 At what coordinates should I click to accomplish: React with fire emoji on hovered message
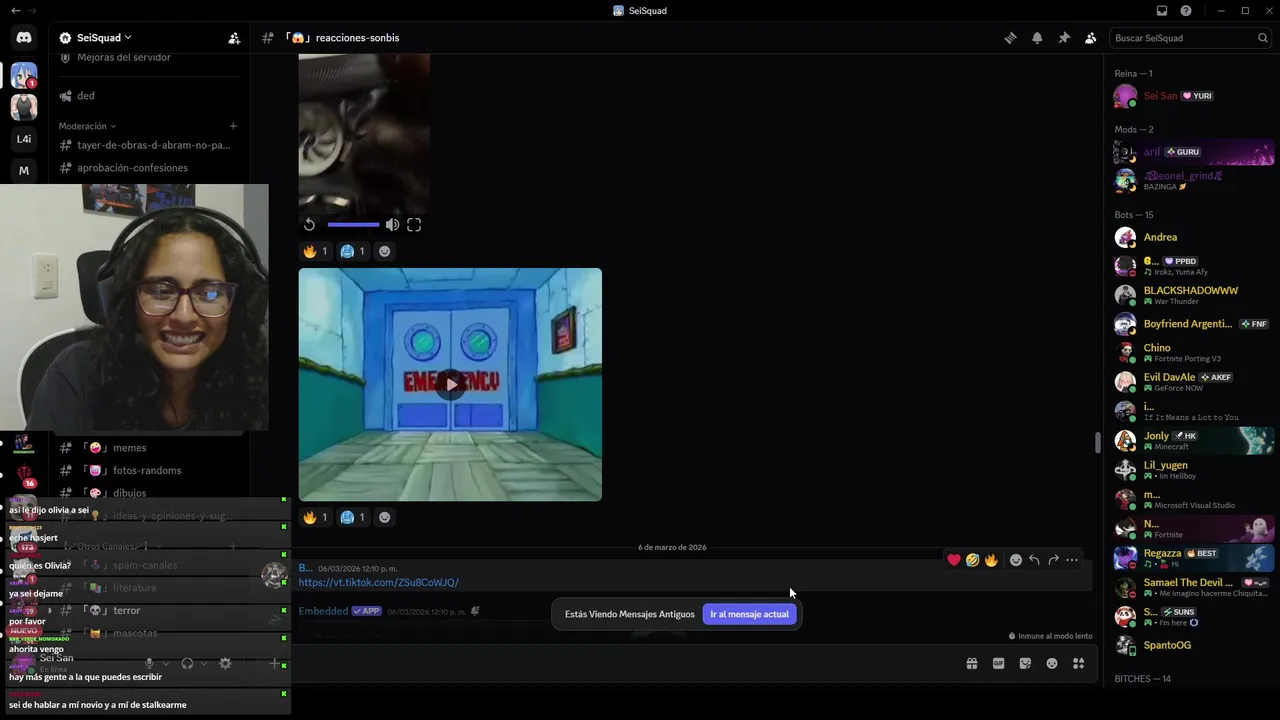pyautogui.click(x=991, y=560)
